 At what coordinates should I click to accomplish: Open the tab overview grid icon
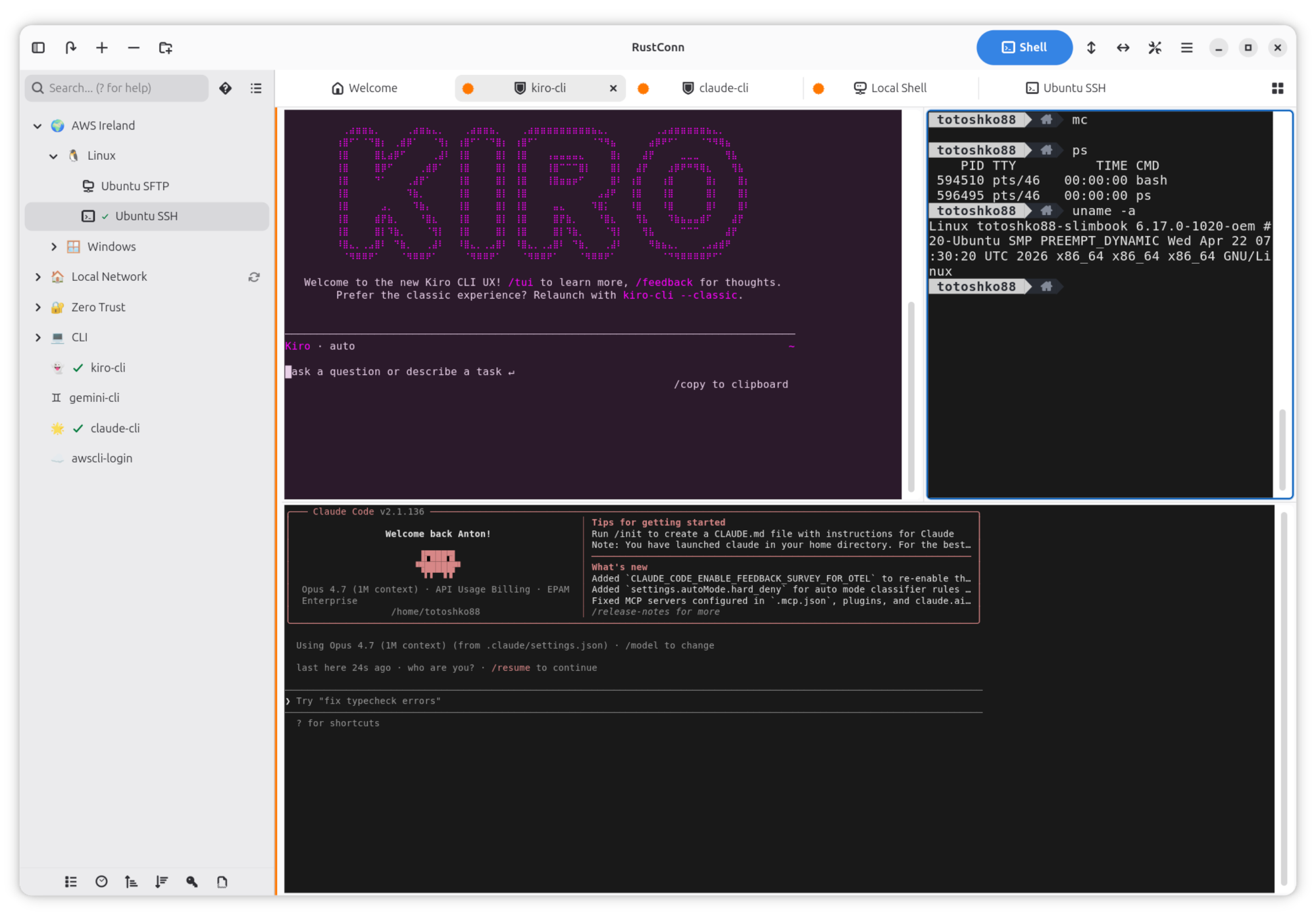(1278, 88)
